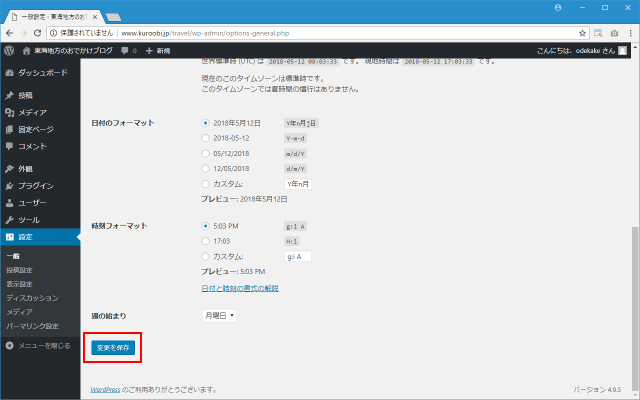Close the 一般設定 browser tab
The width and height of the screenshot is (640, 400).
point(95,17)
